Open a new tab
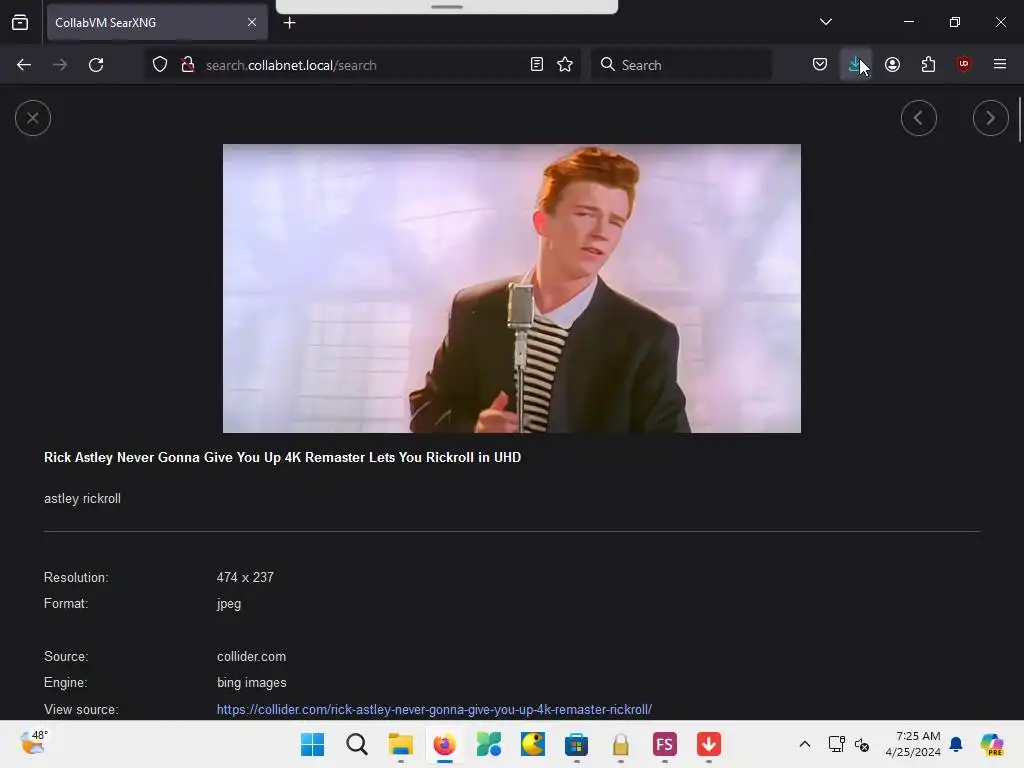Viewport: 1024px width, 768px height. 289,23
